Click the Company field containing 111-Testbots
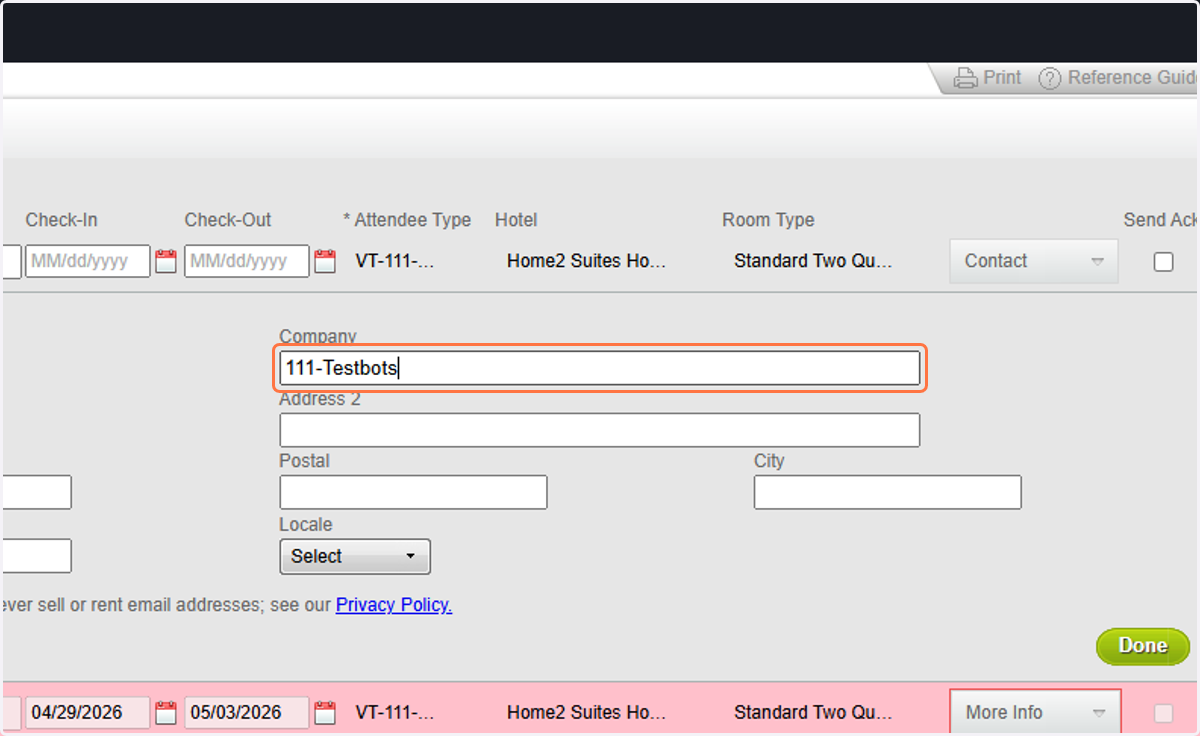Screen dimensions: 1200x736 (600, 368)
